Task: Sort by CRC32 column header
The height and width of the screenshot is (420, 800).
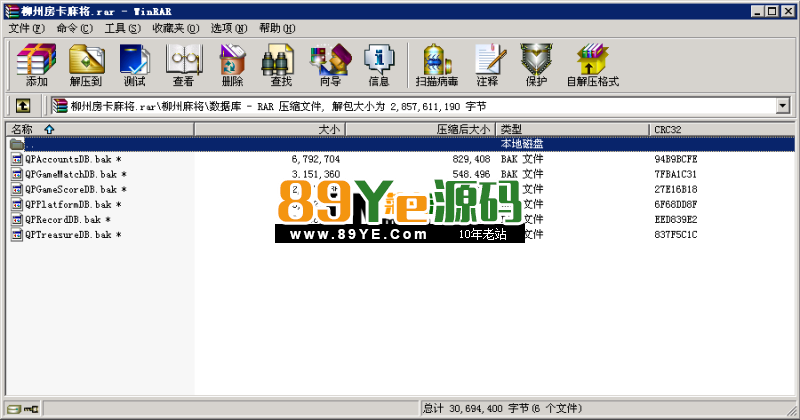Action: [722, 129]
